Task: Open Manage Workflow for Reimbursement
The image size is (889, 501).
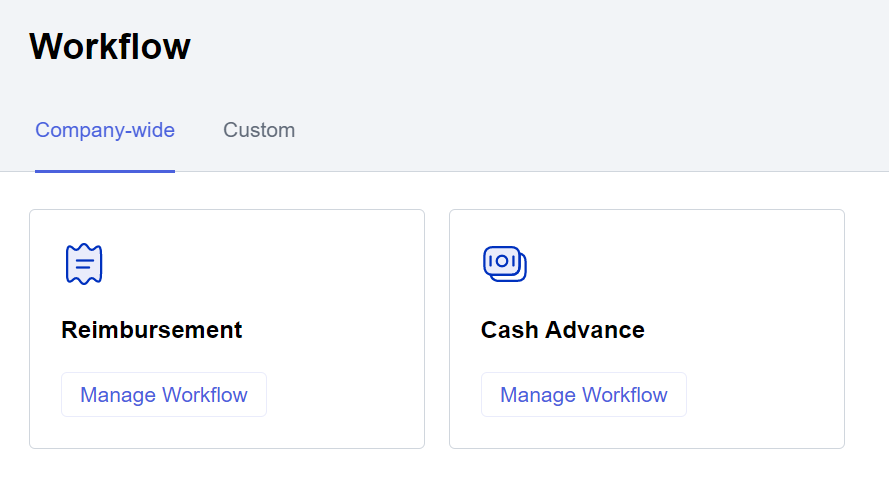Action: point(164,394)
